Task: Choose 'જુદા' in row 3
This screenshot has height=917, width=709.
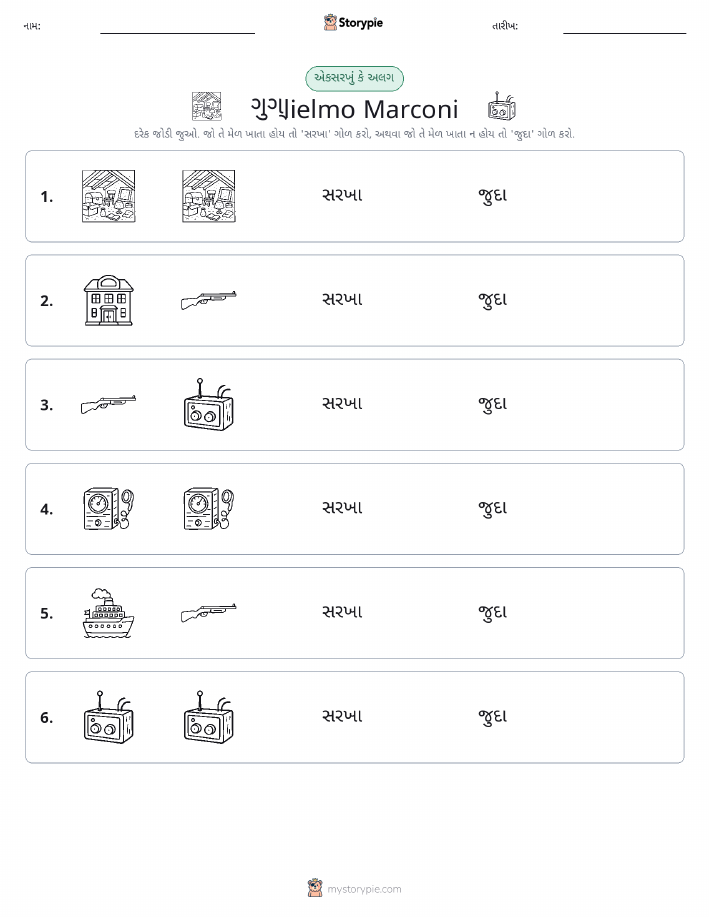Action: [x=493, y=405]
